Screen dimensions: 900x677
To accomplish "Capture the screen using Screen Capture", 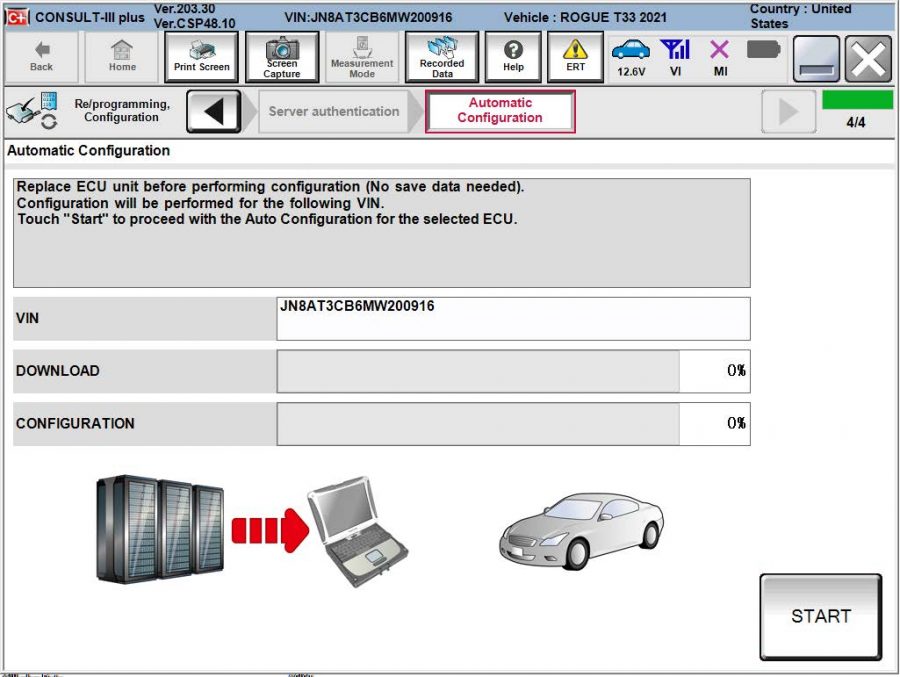I will tap(280, 57).
